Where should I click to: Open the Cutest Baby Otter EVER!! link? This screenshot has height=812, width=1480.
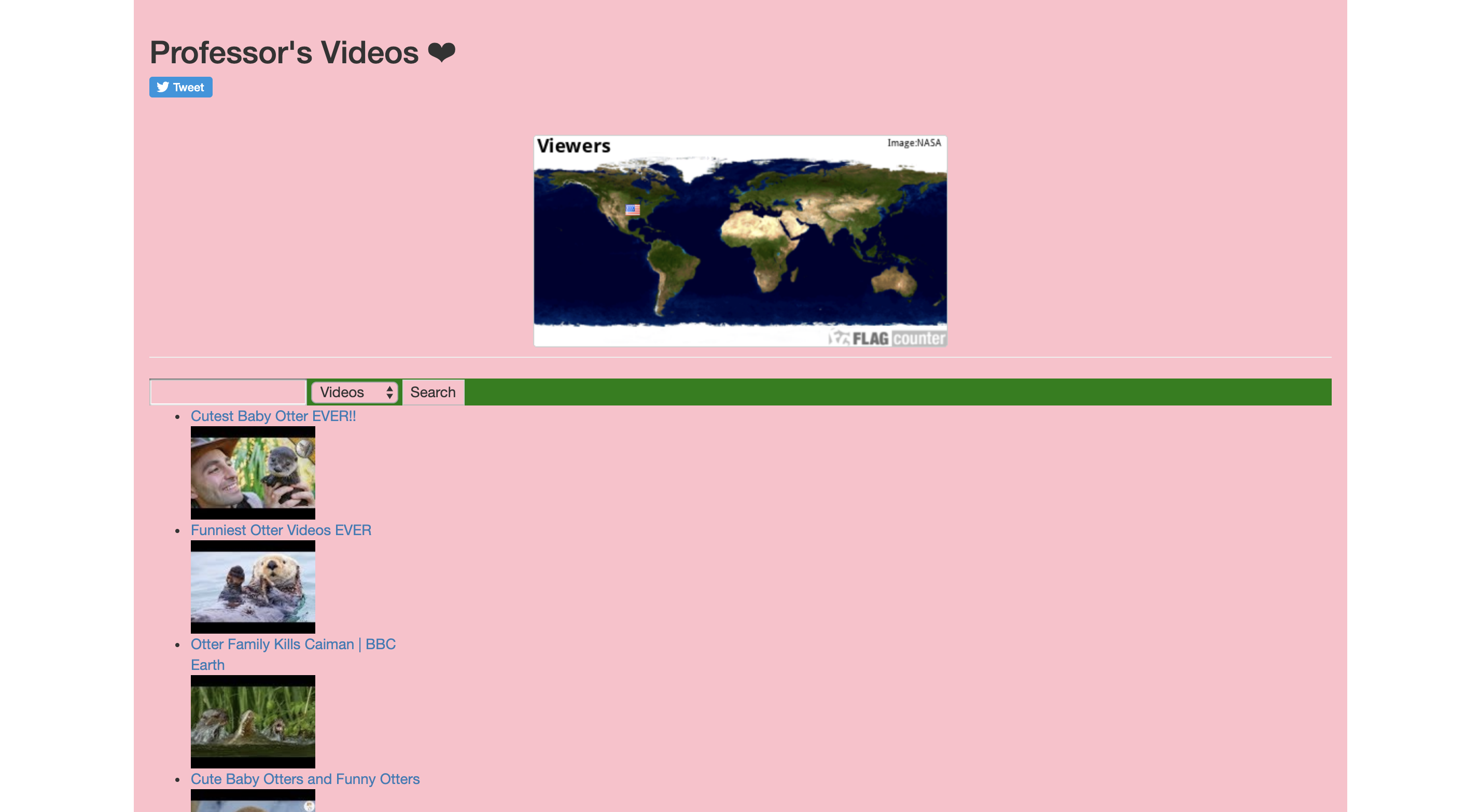pyautogui.click(x=273, y=416)
